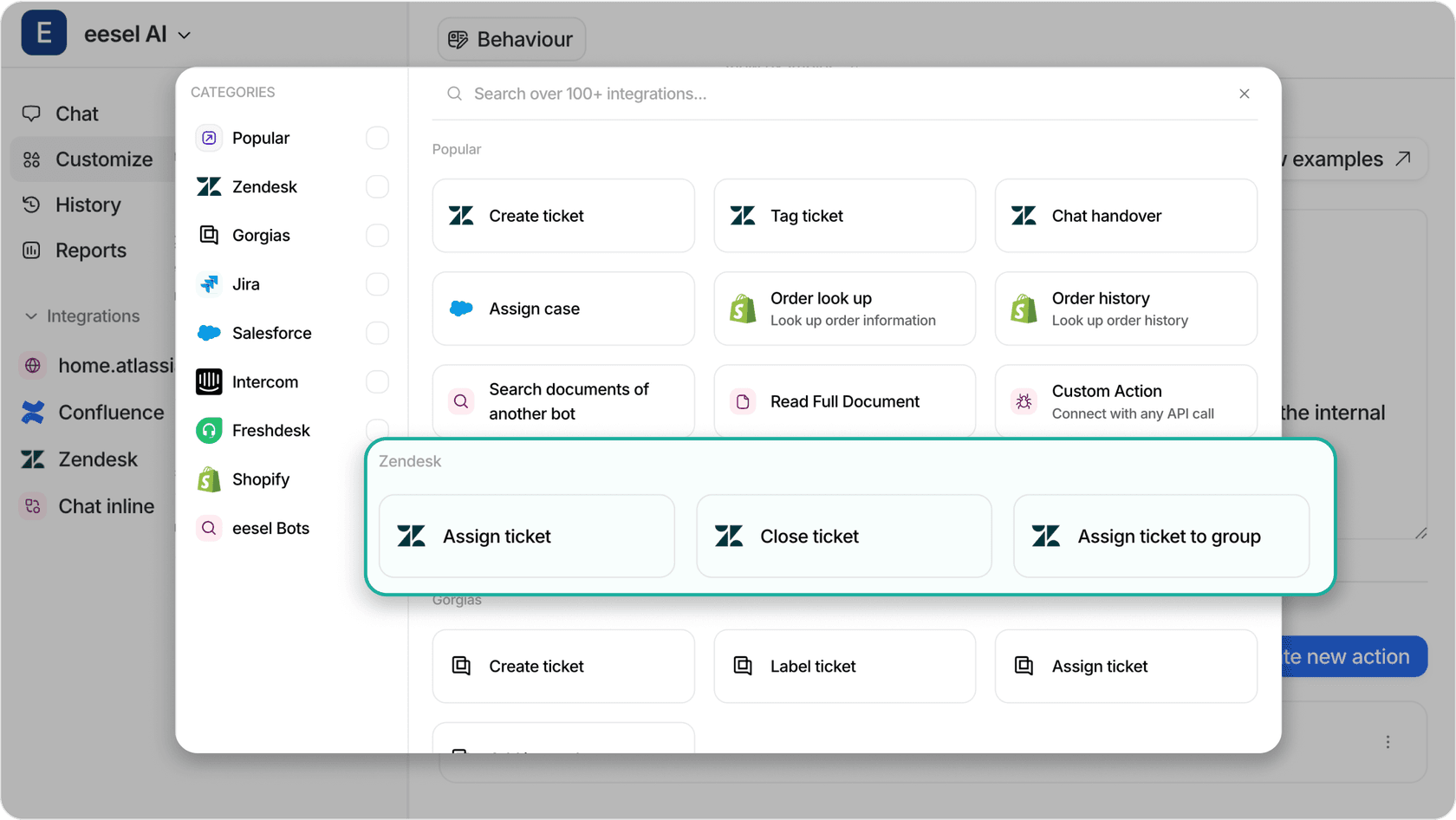Click the chat bubble icon in sidebar
Image resolution: width=1456 pixels, height=820 pixels.
click(x=31, y=114)
